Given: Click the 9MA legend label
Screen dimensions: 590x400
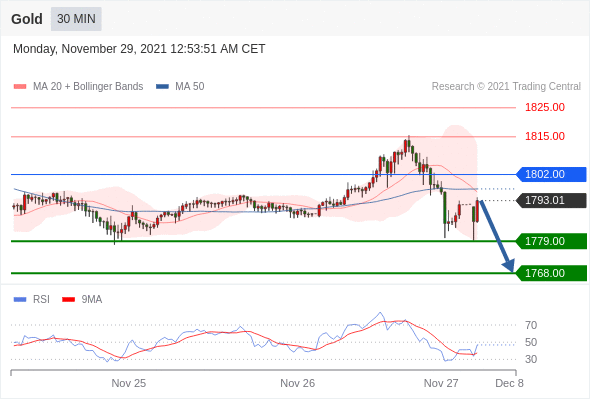Looking at the screenshot, I should tap(92, 300).
